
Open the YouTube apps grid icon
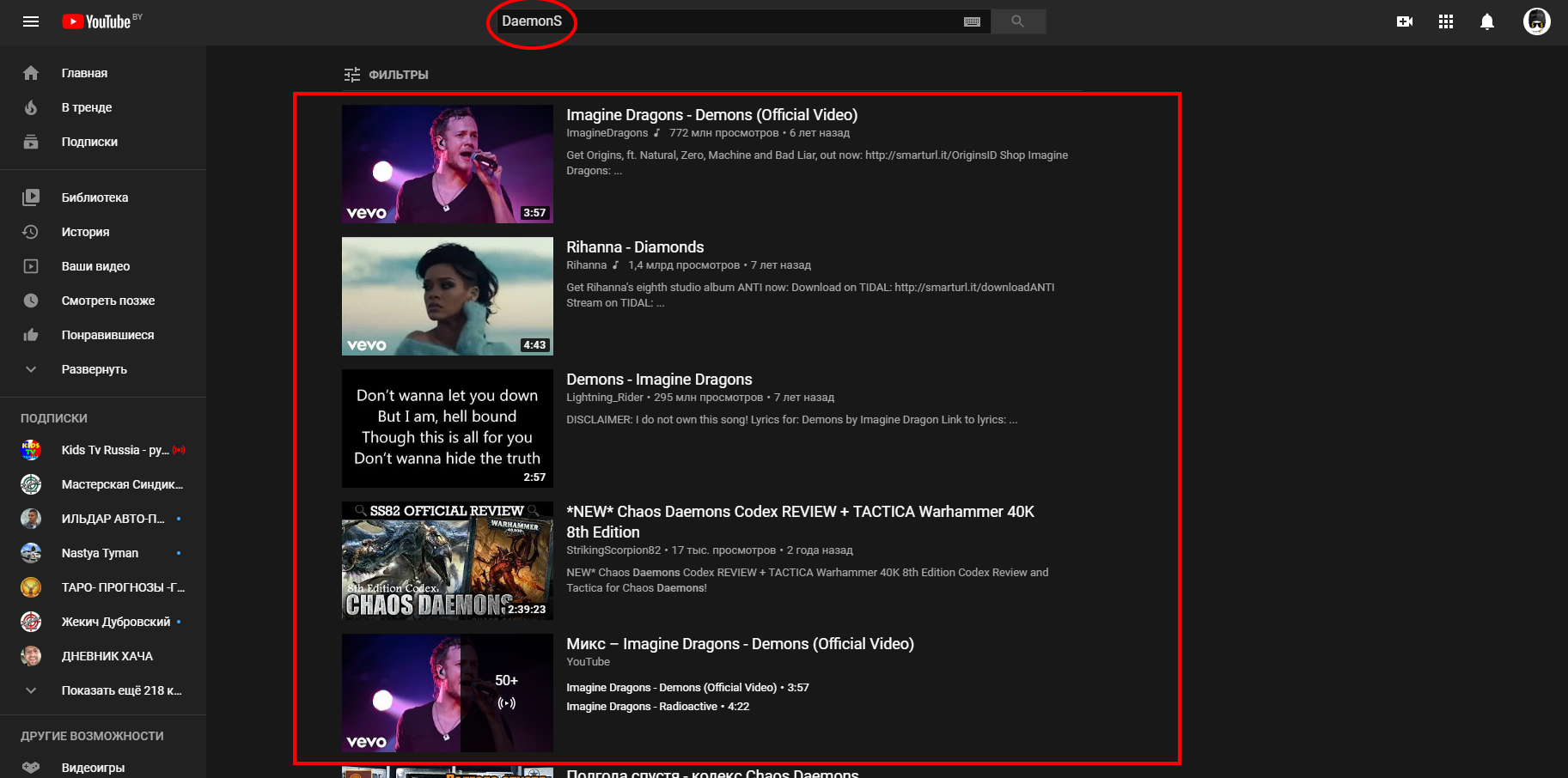coord(1446,21)
